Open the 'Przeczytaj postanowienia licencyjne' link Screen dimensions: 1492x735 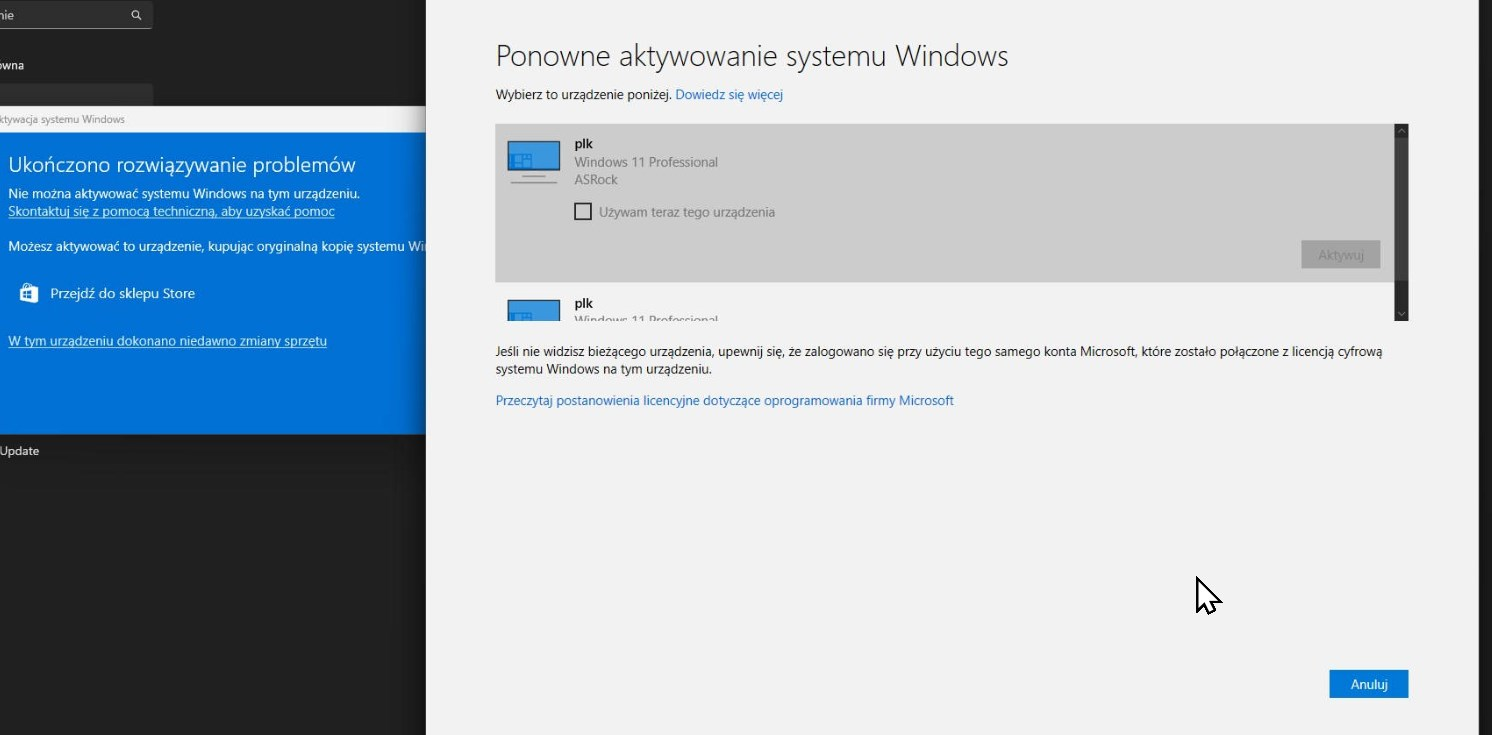click(x=725, y=401)
